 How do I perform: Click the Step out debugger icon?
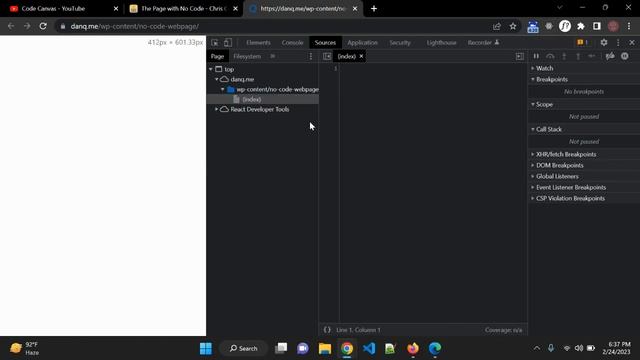(578, 56)
